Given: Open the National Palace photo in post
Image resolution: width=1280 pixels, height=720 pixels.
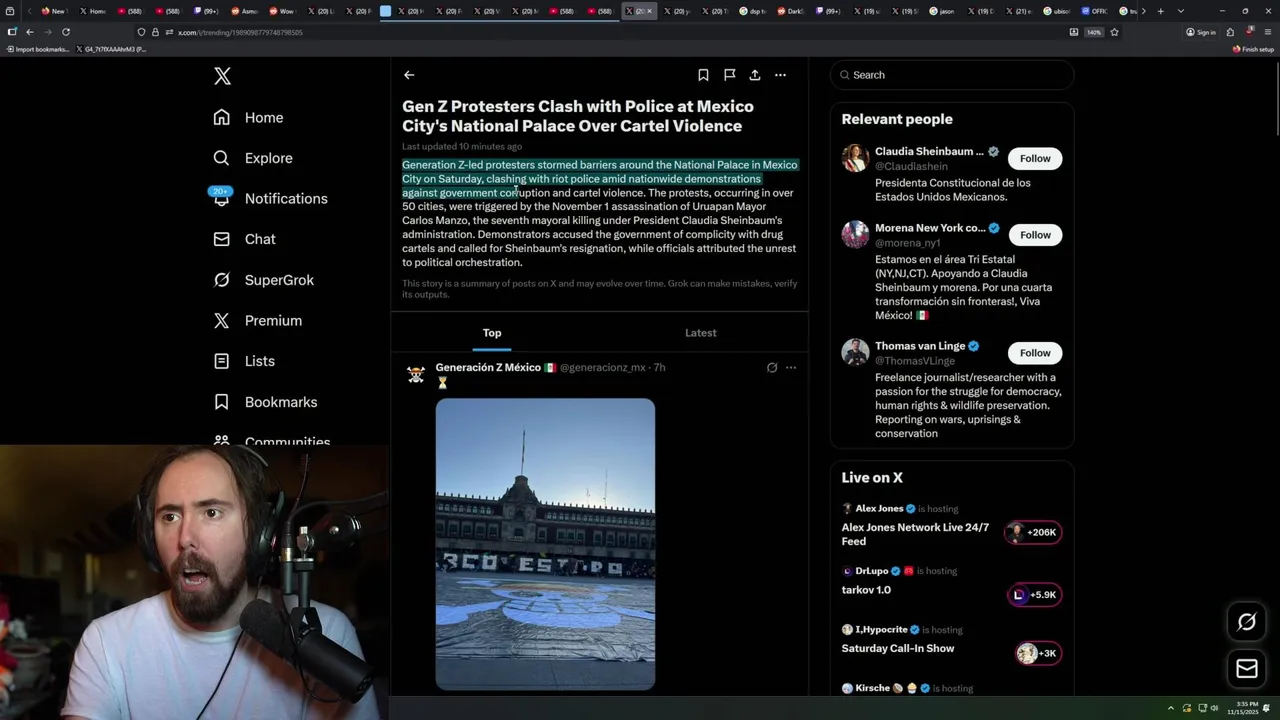Looking at the screenshot, I should 545,544.
